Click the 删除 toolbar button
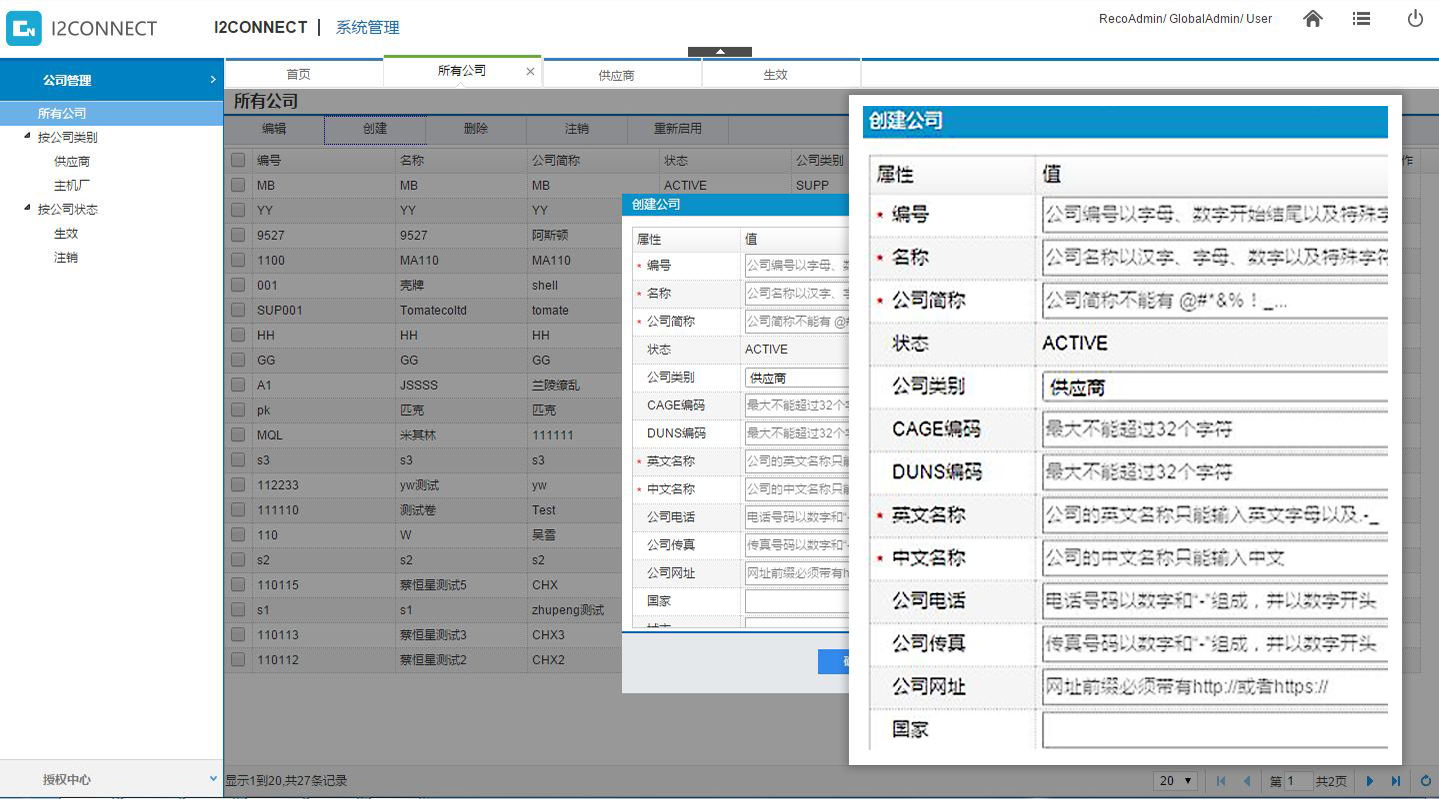Viewport: 1439px width, 799px height. [x=476, y=129]
